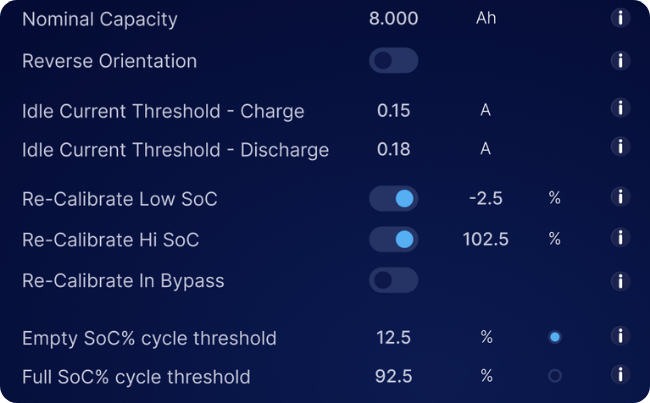
Task: Click info icon for Idle Current Threshold - Charge
Action: tap(620, 109)
